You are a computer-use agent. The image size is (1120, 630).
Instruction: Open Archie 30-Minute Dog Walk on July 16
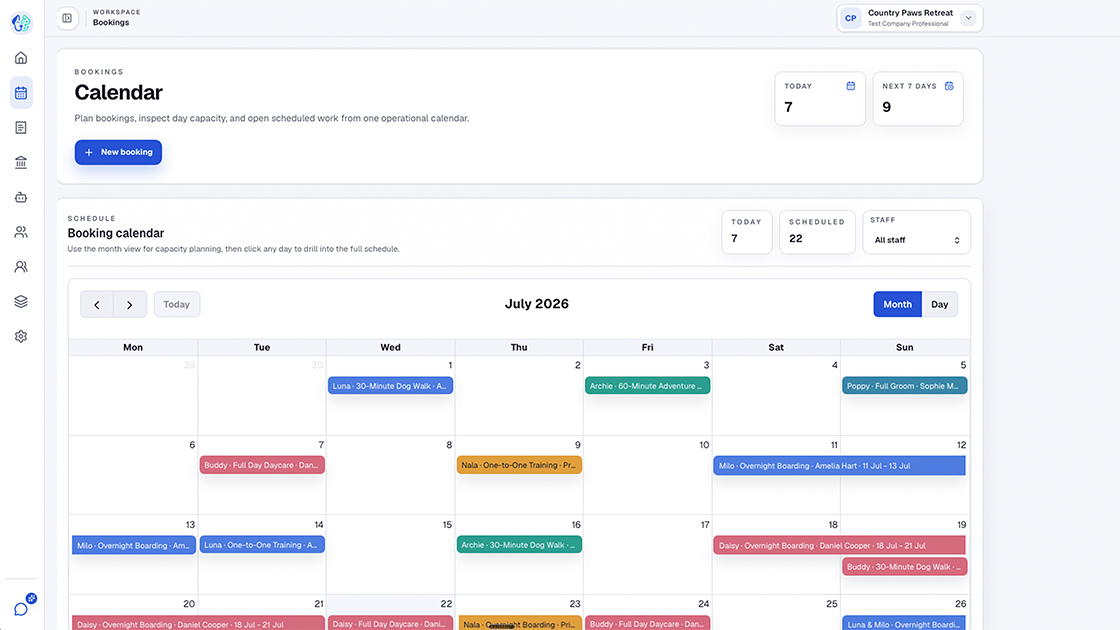519,545
